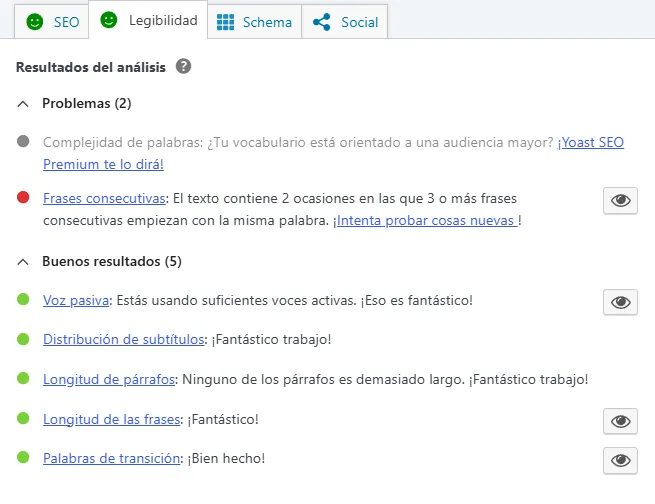Follow the Intenta probar cosas nuevas link
Image resolution: width=655 pixels, height=504 pixels.
pyautogui.click(x=427, y=220)
